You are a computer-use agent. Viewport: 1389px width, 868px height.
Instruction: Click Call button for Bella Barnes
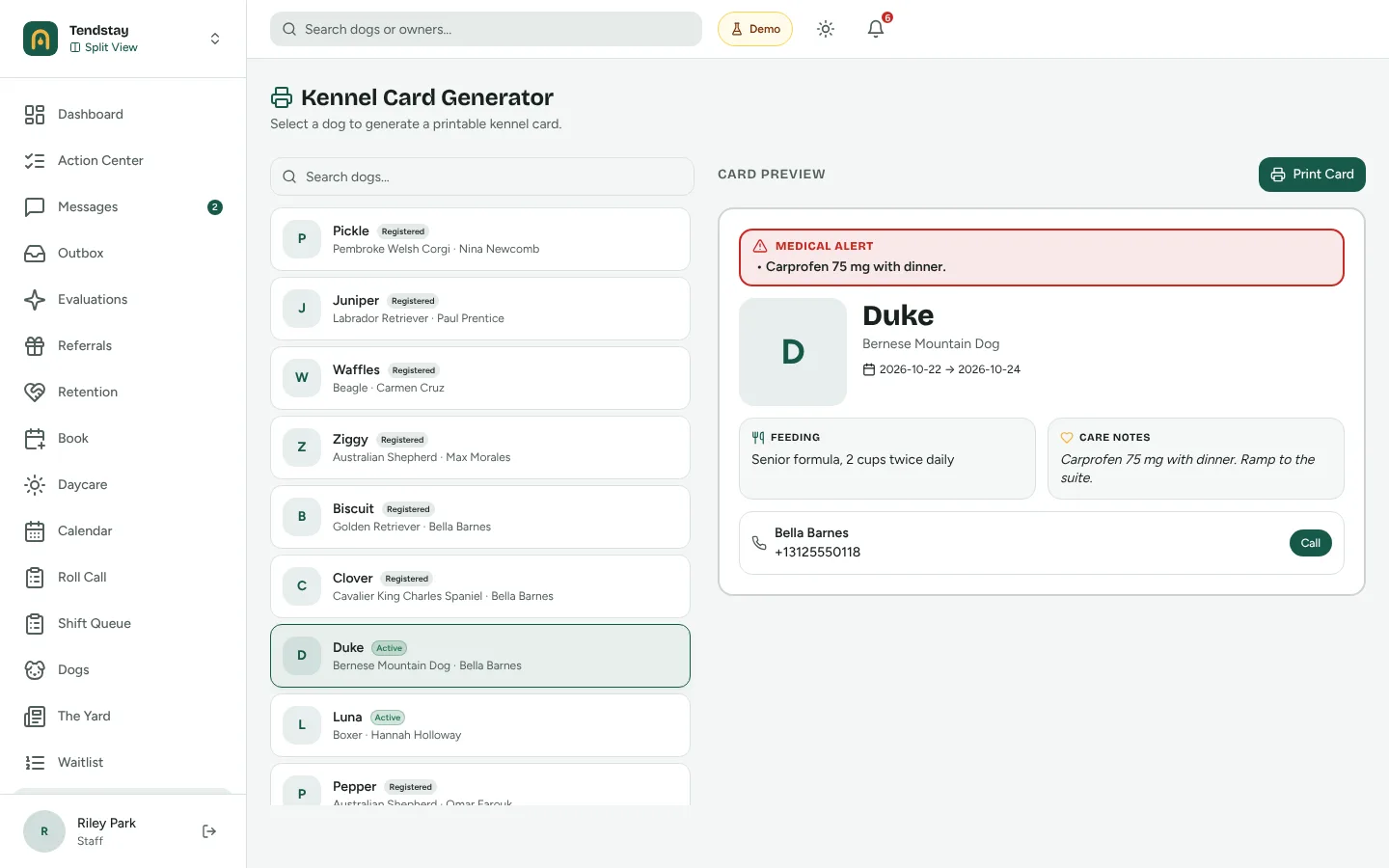coord(1310,543)
